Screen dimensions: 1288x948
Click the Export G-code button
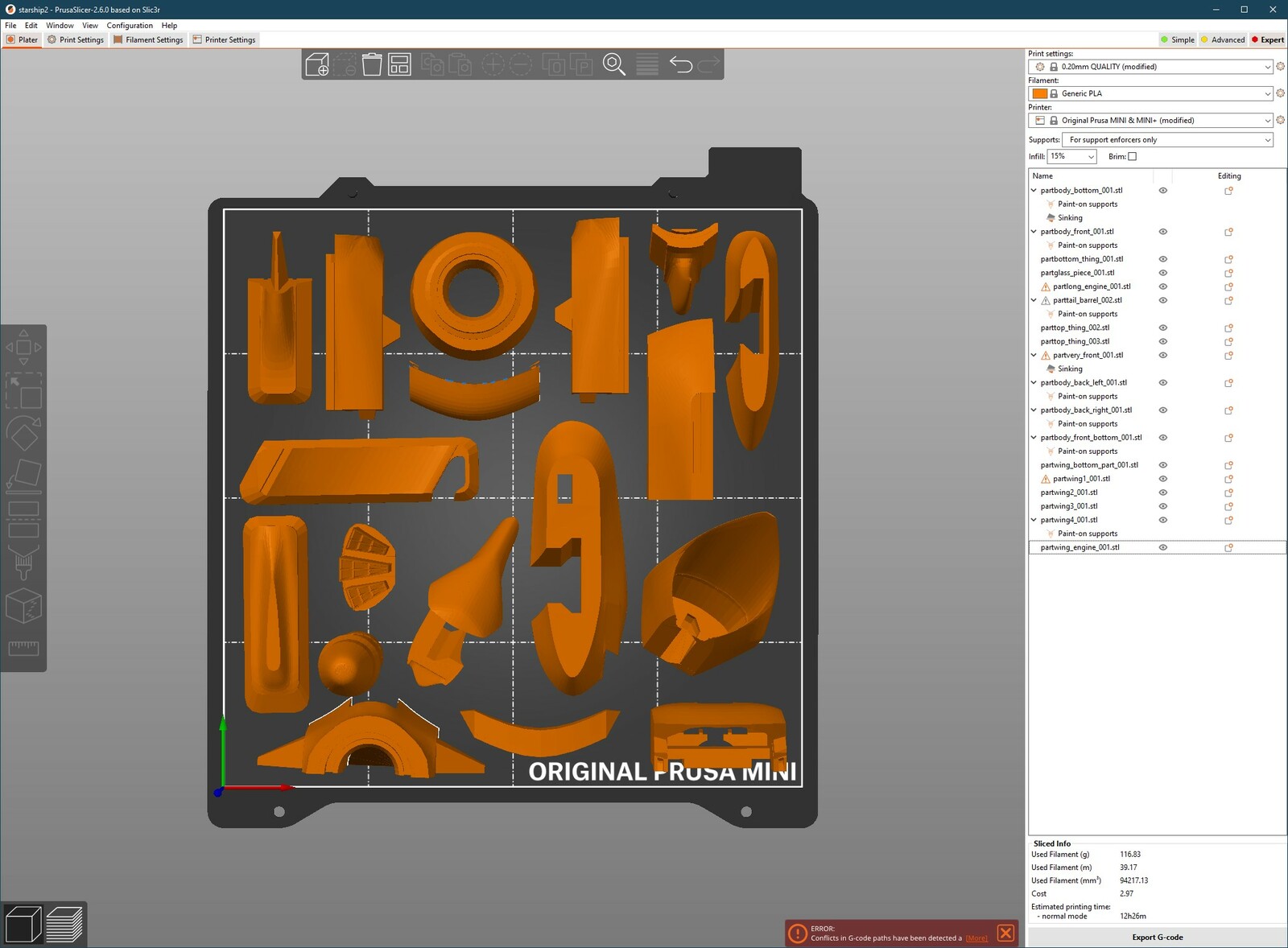click(x=1157, y=937)
